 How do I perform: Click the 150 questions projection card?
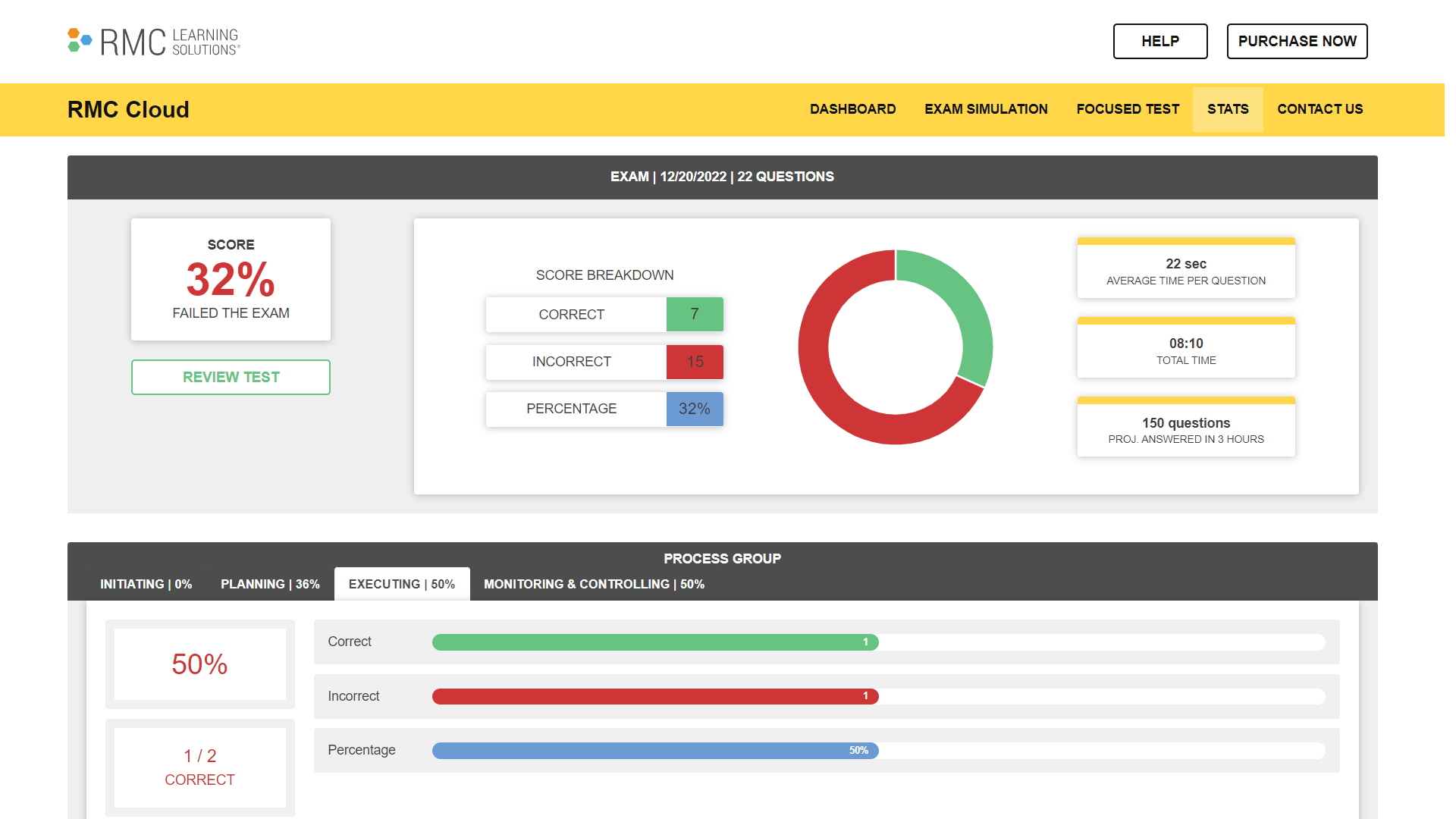click(1186, 427)
